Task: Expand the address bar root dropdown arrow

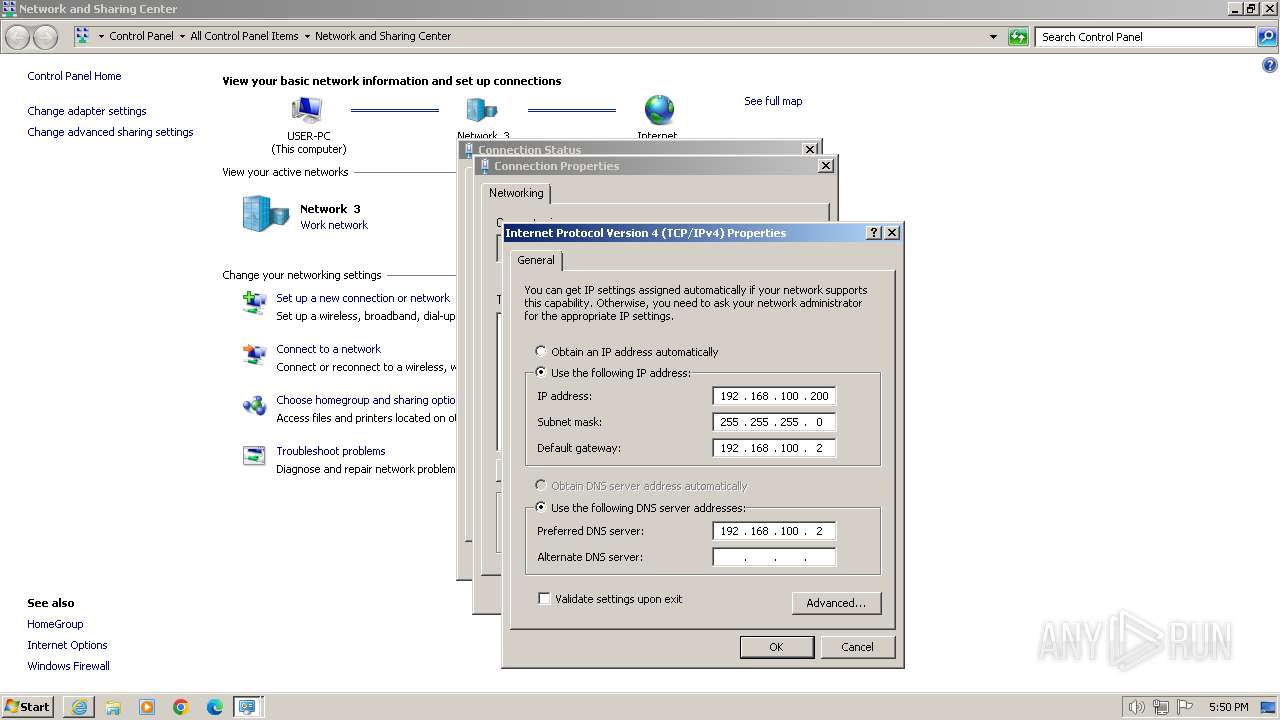Action: coord(101,36)
